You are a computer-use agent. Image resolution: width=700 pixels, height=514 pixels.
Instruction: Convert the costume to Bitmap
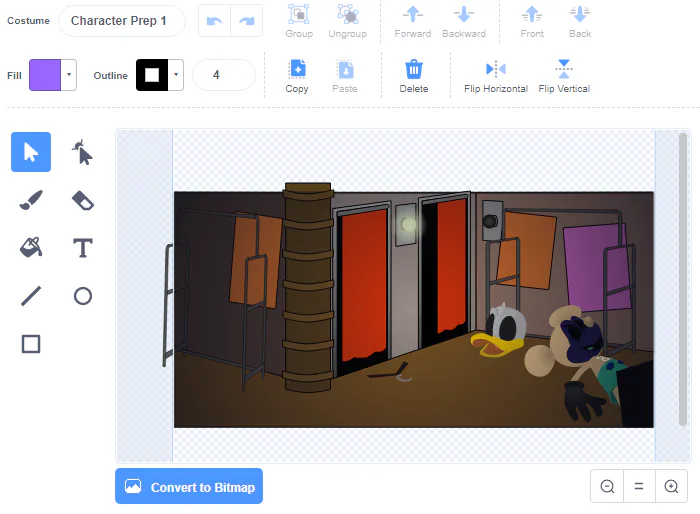[x=189, y=486]
